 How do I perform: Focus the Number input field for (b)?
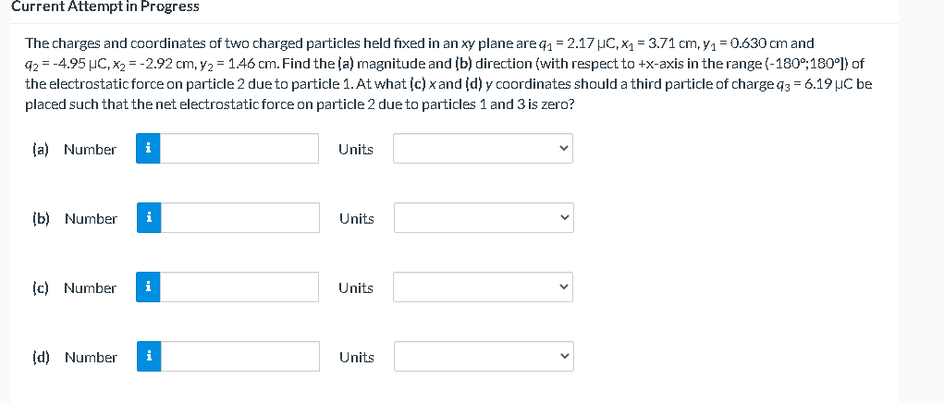[x=240, y=218]
